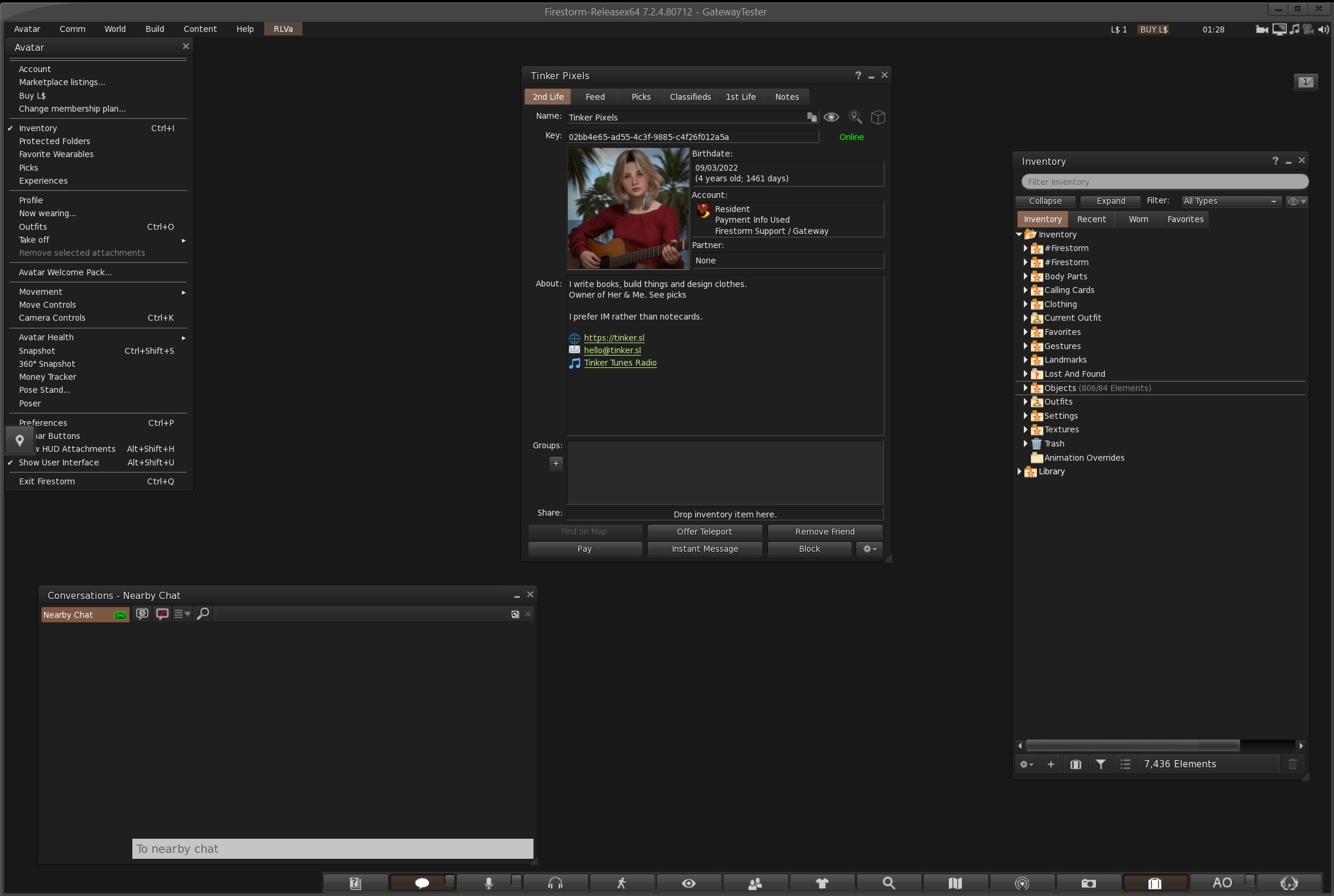Screen dimensions: 1334x896
Task: Click the Pay button
Action: (x=584, y=549)
